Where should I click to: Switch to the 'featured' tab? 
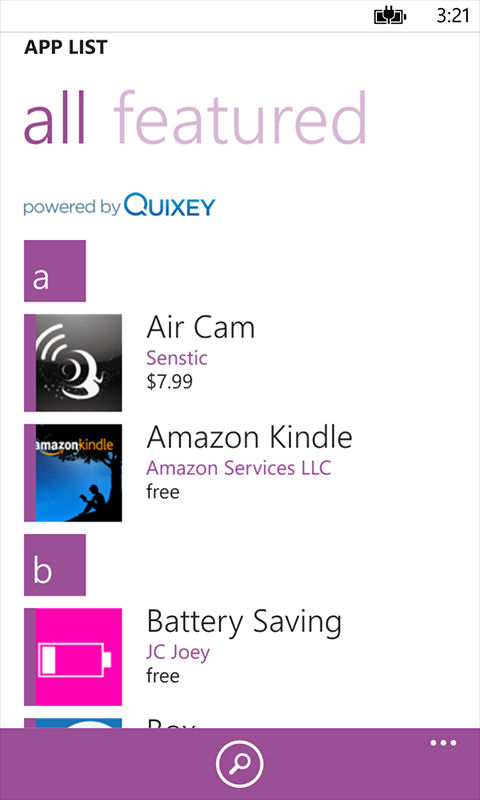pos(239,118)
